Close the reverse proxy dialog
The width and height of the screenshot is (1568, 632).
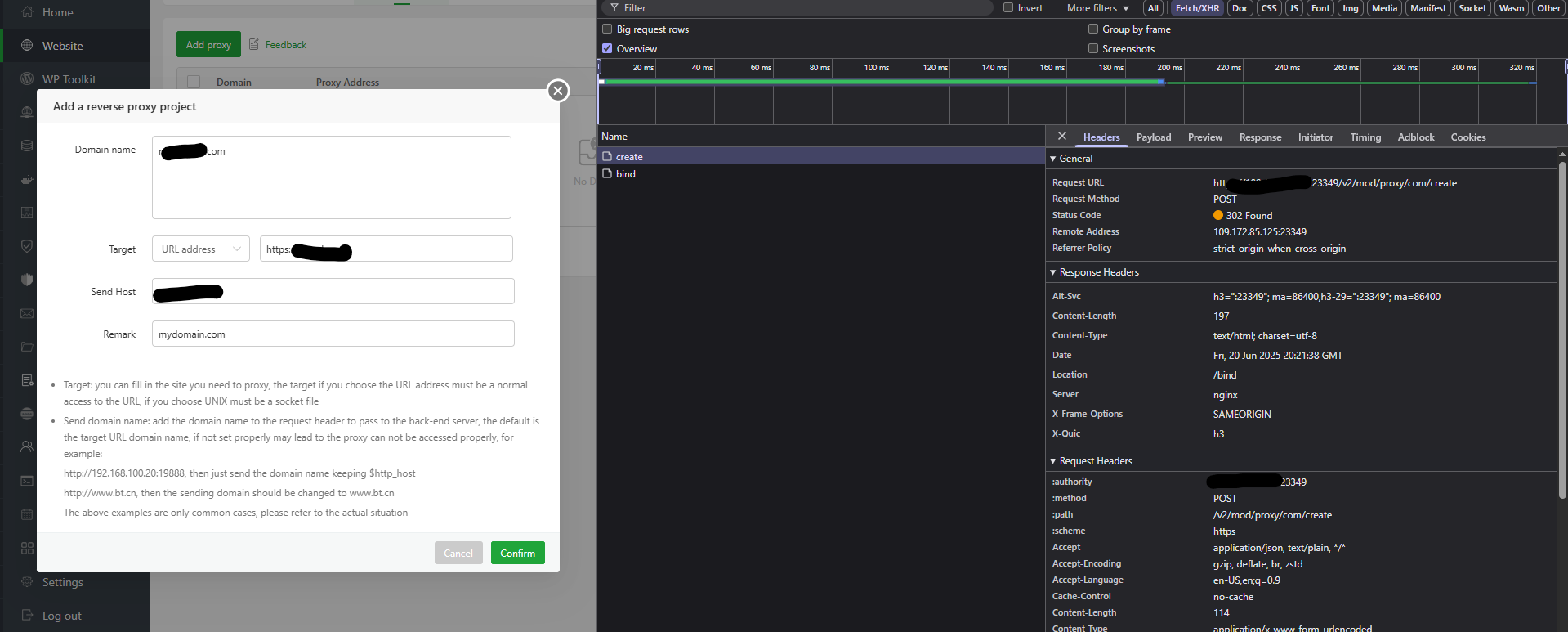(558, 91)
